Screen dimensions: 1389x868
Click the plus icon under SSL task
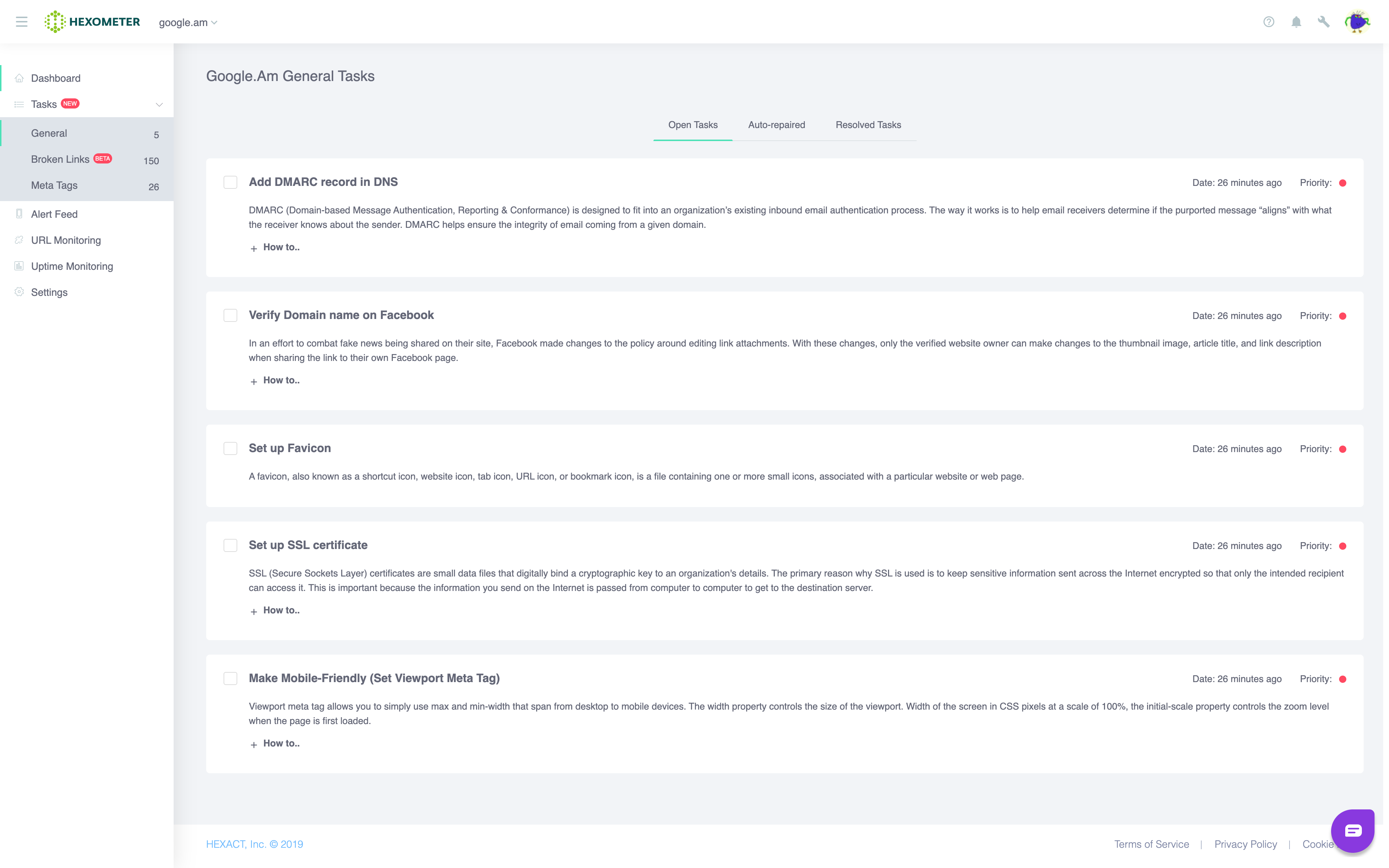tap(254, 611)
